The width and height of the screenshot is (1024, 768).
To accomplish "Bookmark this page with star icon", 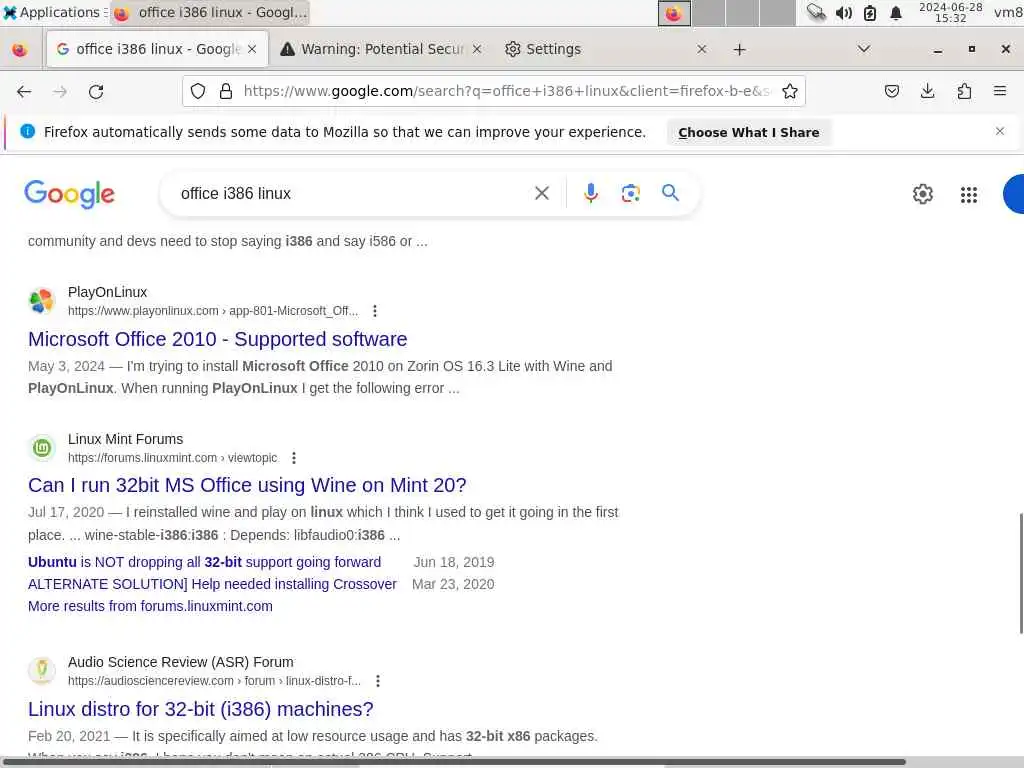I will point(790,91).
